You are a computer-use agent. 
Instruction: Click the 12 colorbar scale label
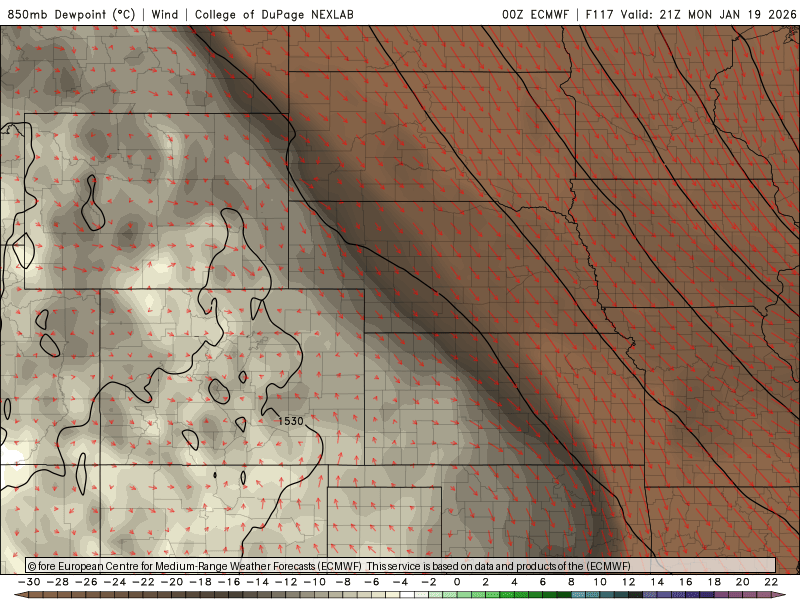(629, 582)
